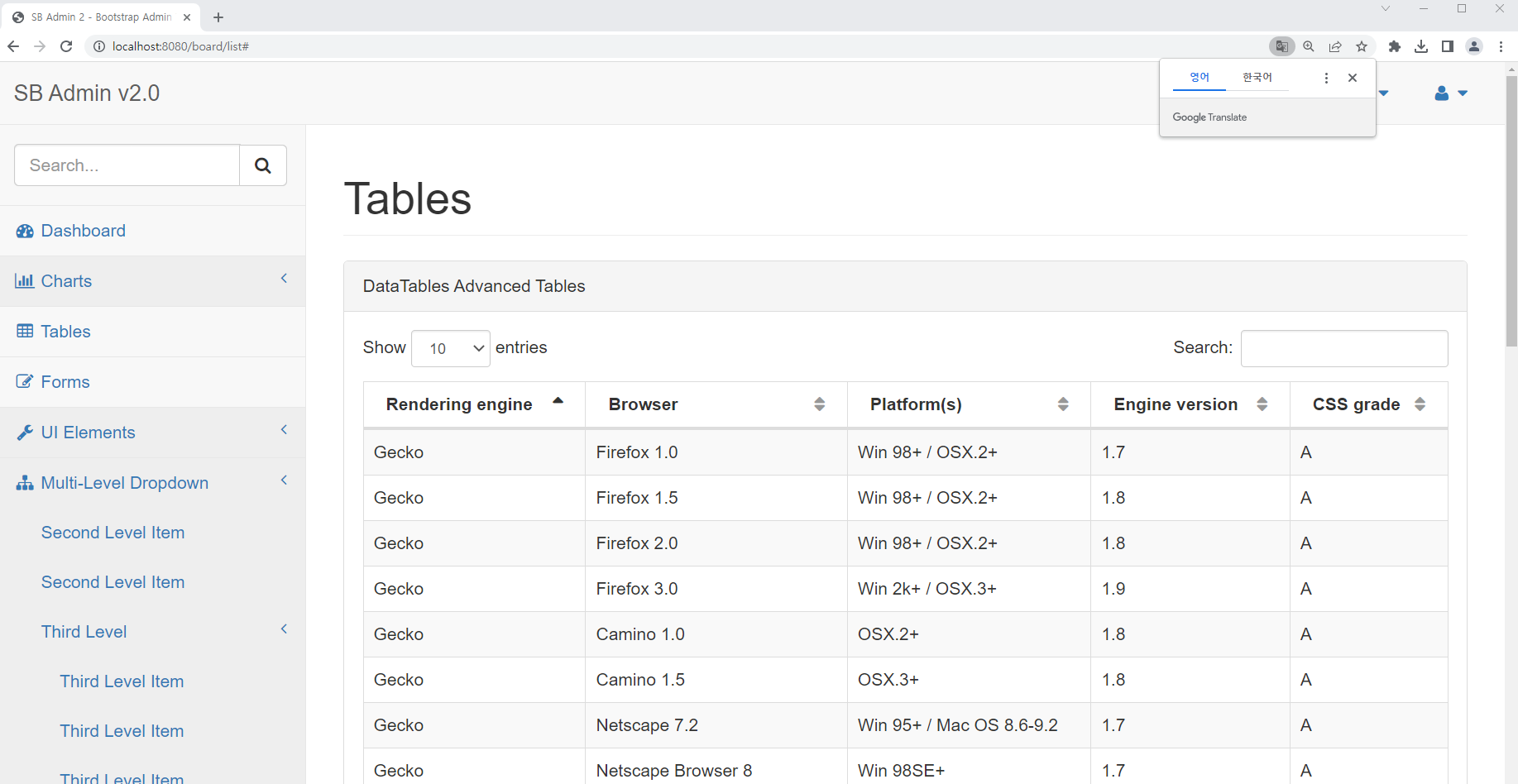Click the localhost:8080/board/list# address bar
Viewport: 1518px width, 784px height.
[x=180, y=46]
